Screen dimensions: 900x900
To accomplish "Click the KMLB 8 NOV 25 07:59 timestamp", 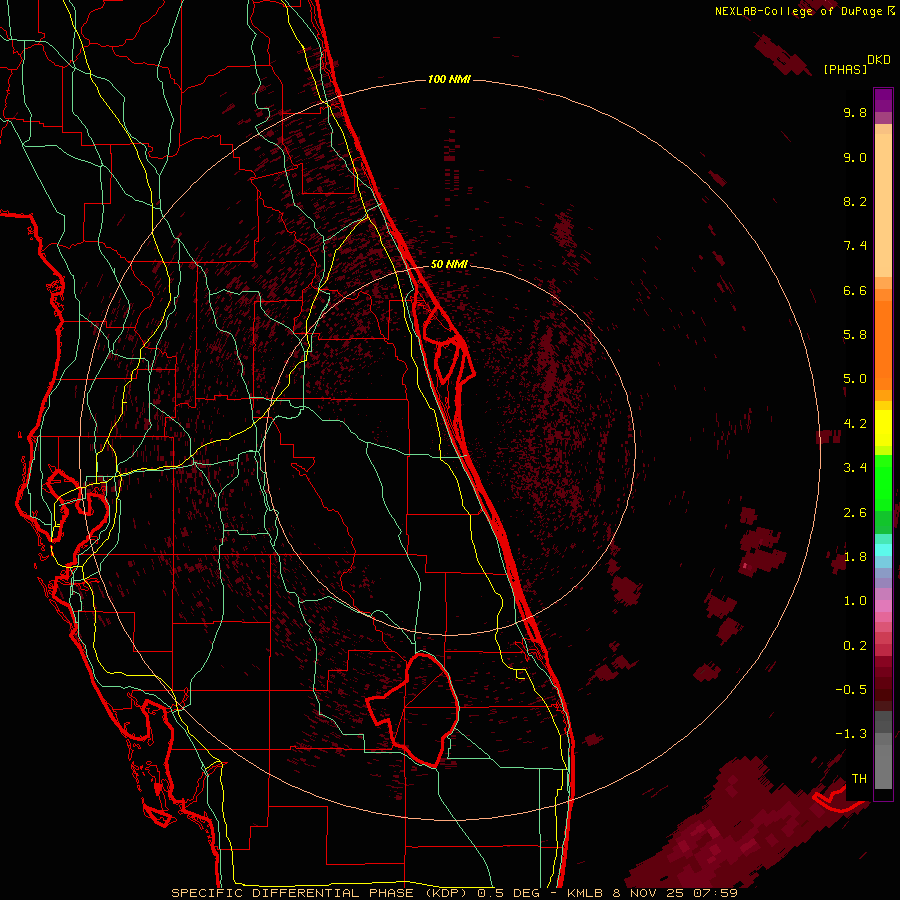I will (652, 893).
